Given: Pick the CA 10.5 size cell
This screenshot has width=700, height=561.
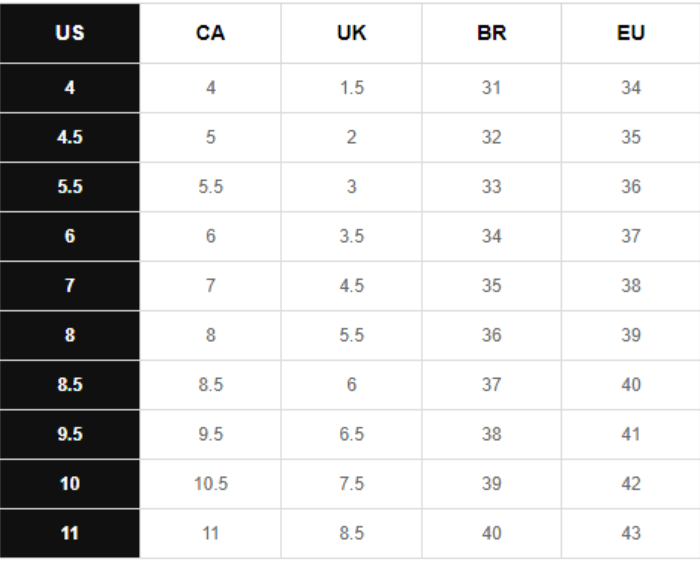Looking at the screenshot, I should 210,484.
